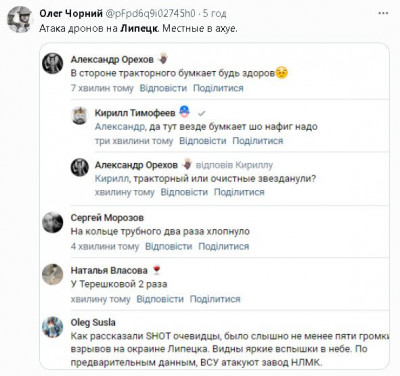
Task: Click the Кирилл mention in Орехов's reply
Action: 111,179
